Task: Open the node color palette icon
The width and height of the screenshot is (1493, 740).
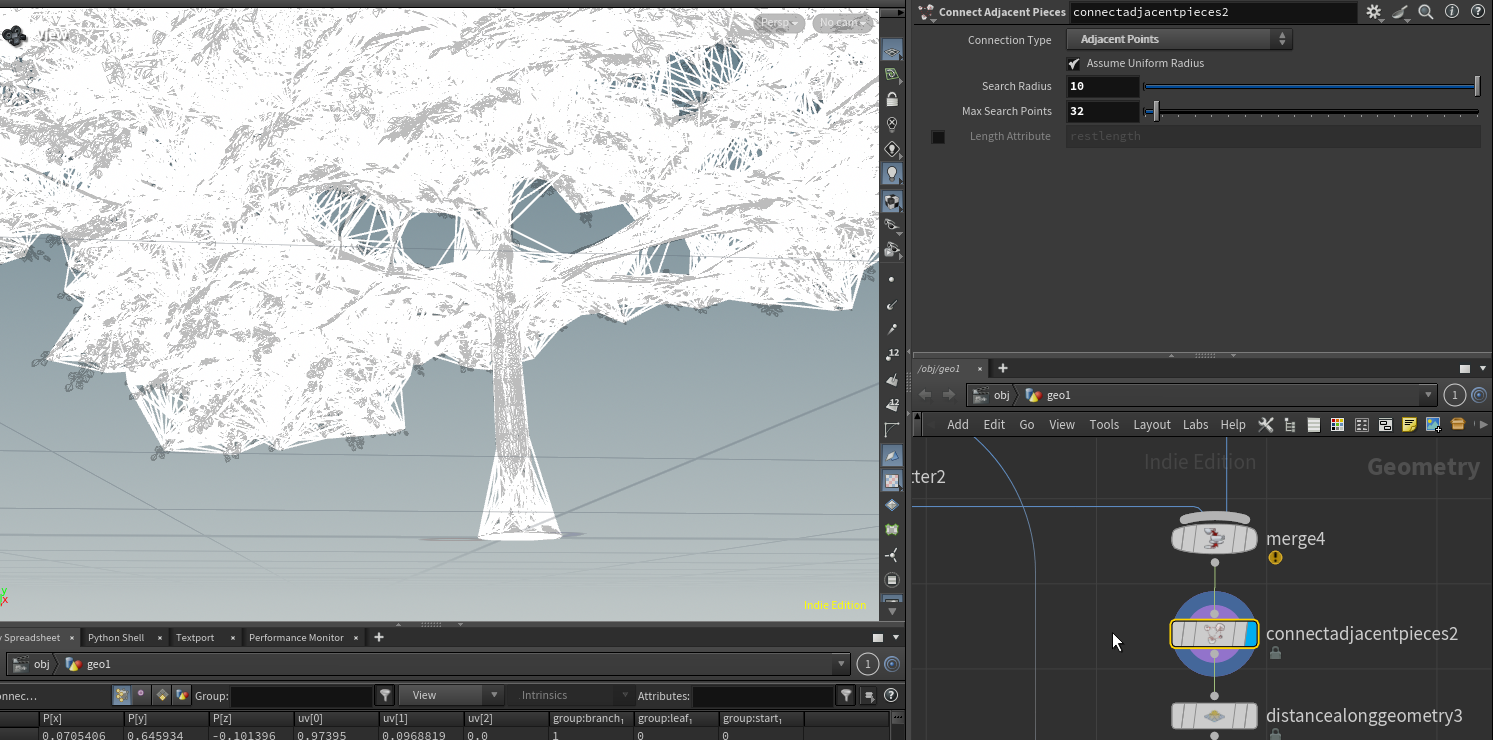Action: 1337,424
